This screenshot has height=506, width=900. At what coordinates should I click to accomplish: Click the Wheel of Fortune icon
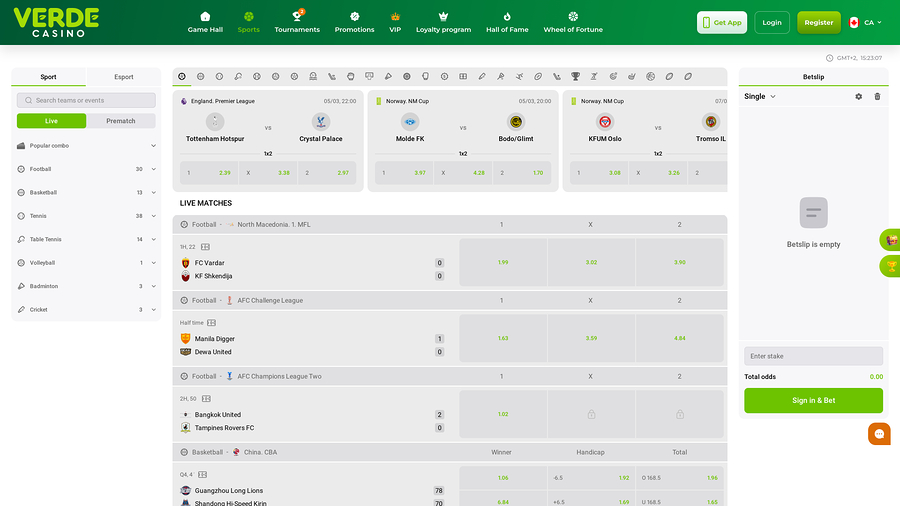coord(573,17)
